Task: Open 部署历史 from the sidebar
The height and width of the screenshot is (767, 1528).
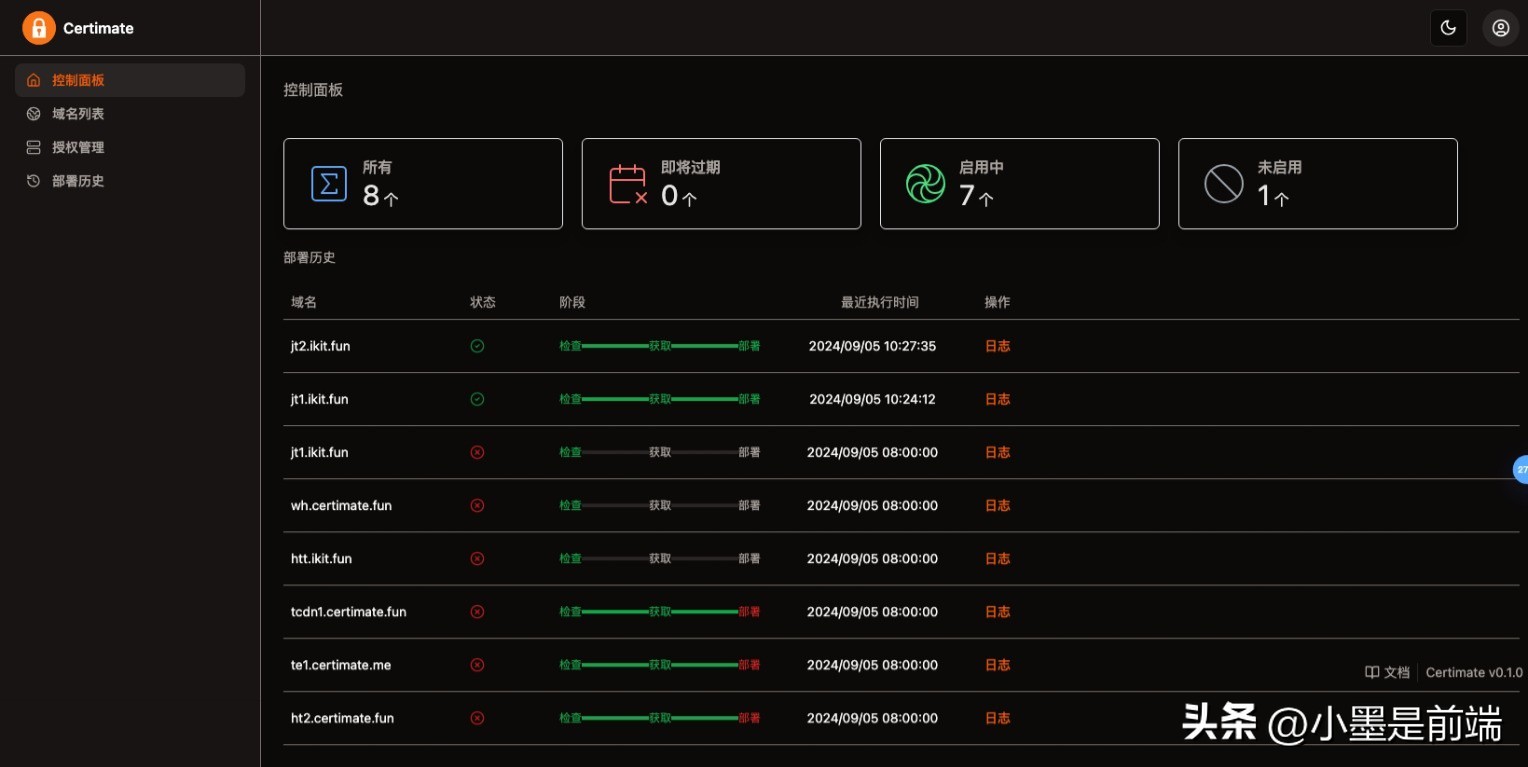Action: pyautogui.click(x=78, y=181)
